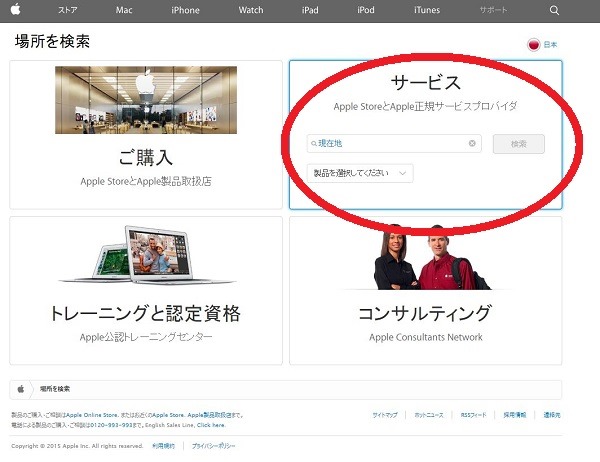Click the 検索 button in the service card
The height and width of the screenshot is (462, 600).
518,144
